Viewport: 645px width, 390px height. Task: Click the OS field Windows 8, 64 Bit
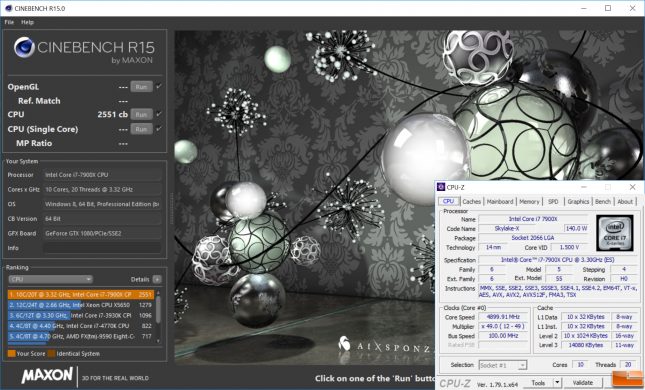(x=102, y=204)
